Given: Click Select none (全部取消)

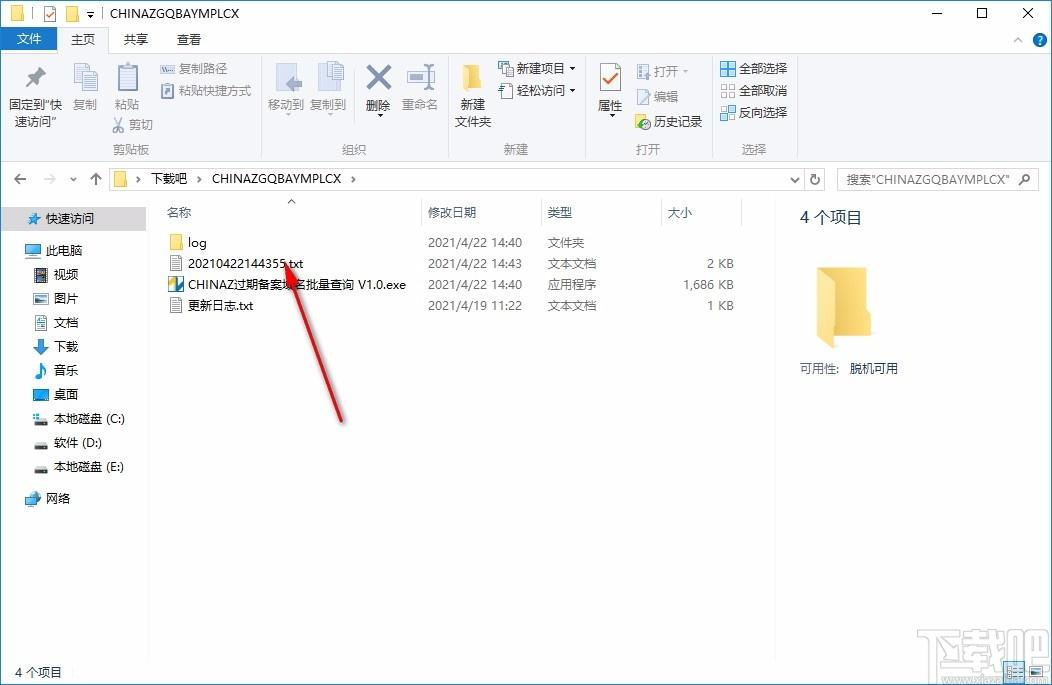Looking at the screenshot, I should click(753, 91).
